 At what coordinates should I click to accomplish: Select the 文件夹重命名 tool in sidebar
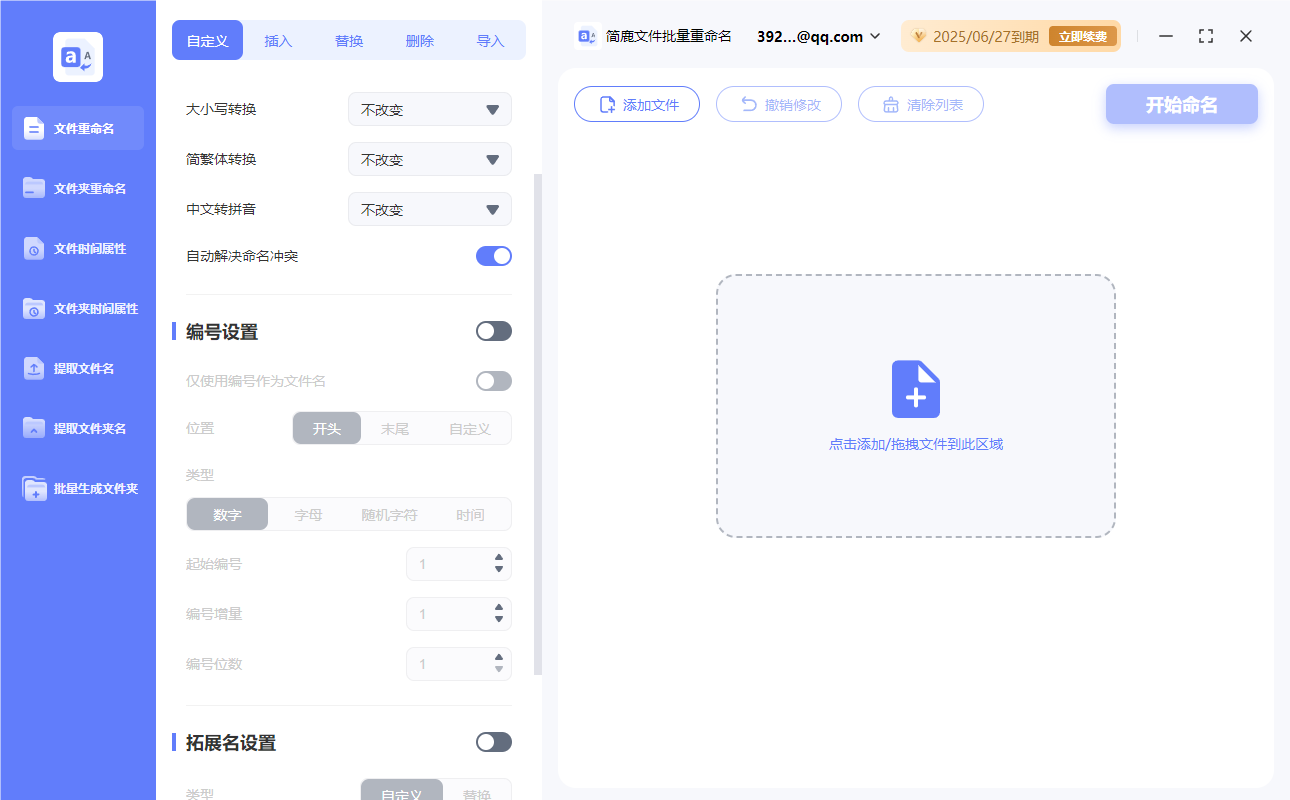(77, 188)
